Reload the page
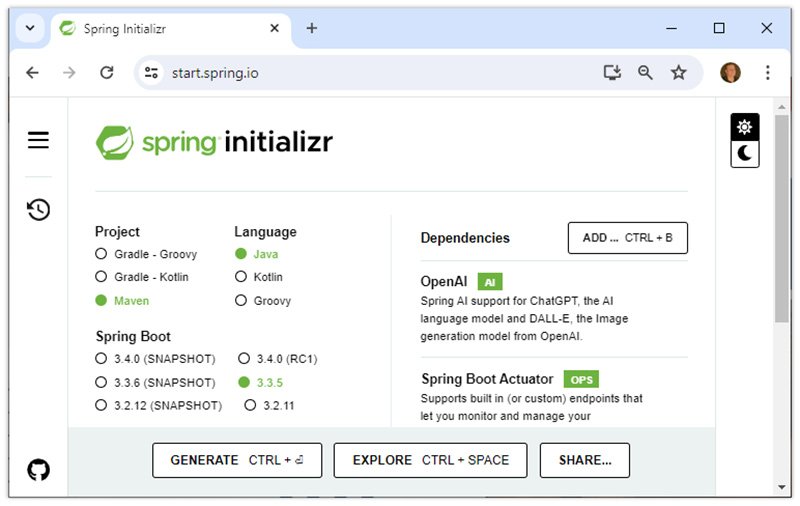This screenshot has height=506, width=800. [107, 72]
